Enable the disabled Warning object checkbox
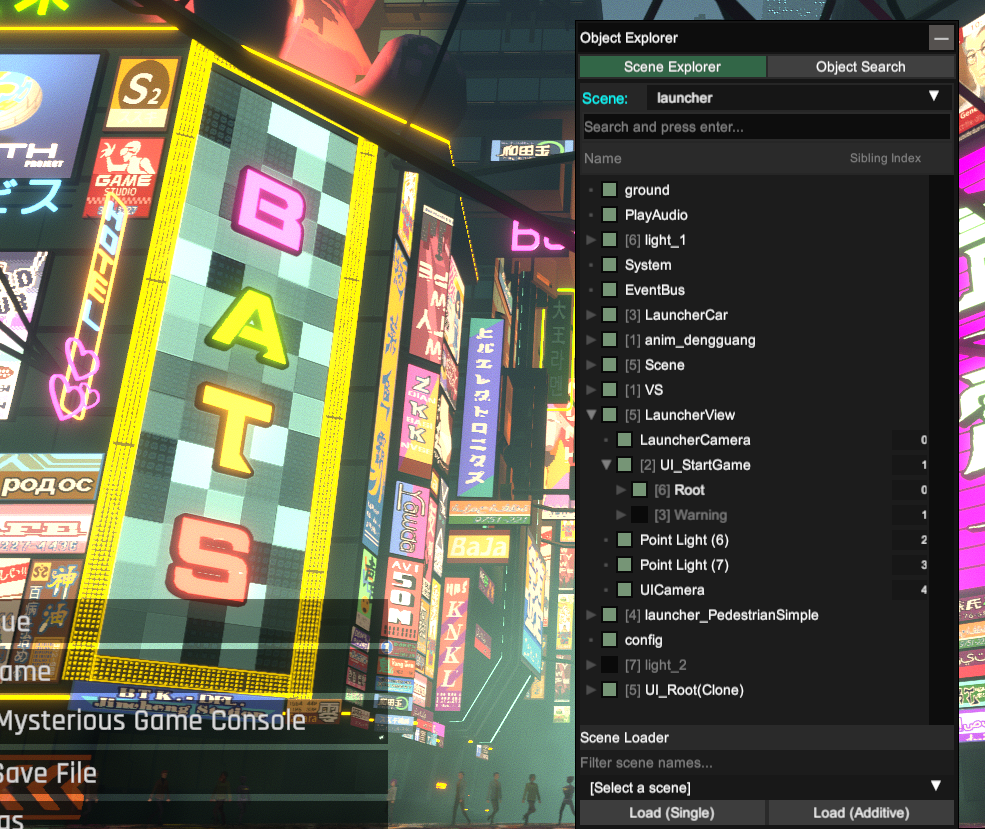This screenshot has width=985, height=829. pos(639,515)
